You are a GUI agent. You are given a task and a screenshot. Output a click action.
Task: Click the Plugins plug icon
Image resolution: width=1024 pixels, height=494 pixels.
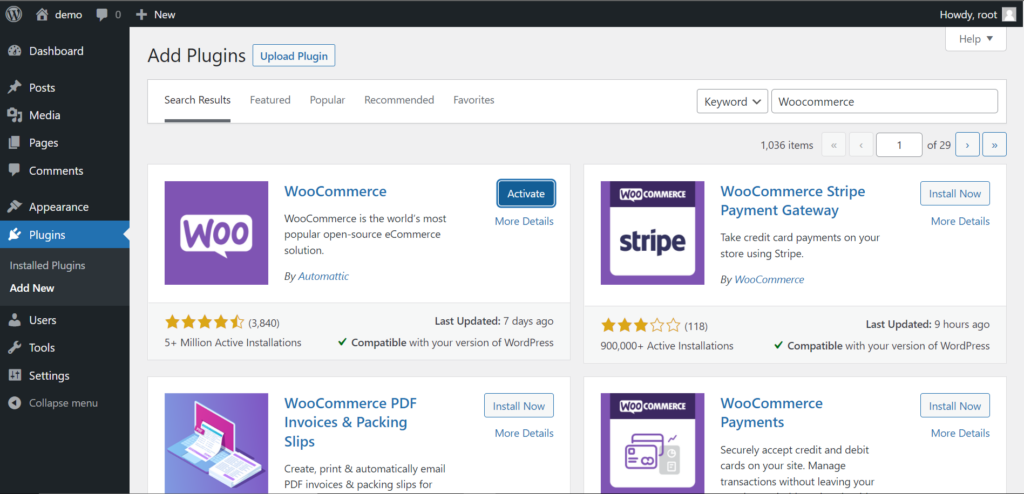[14, 235]
